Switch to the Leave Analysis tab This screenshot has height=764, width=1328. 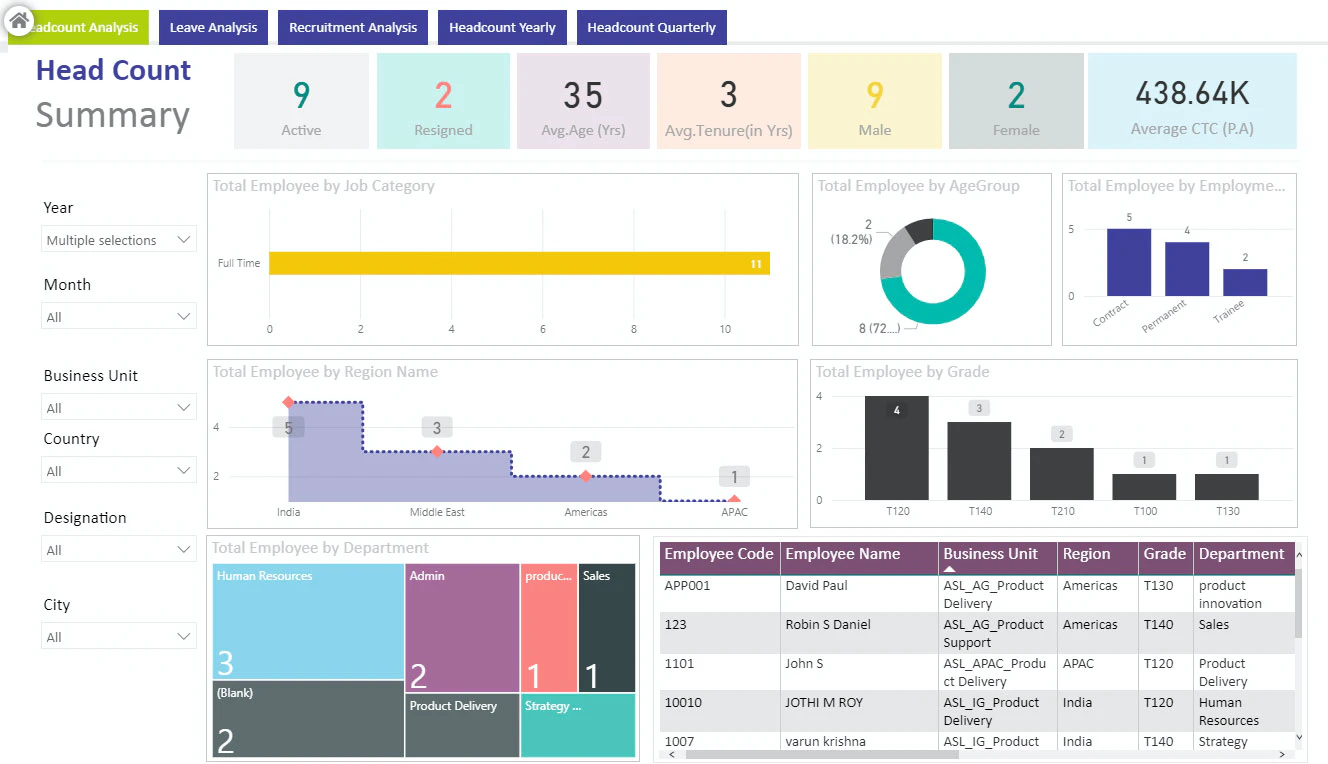pyautogui.click(x=213, y=27)
